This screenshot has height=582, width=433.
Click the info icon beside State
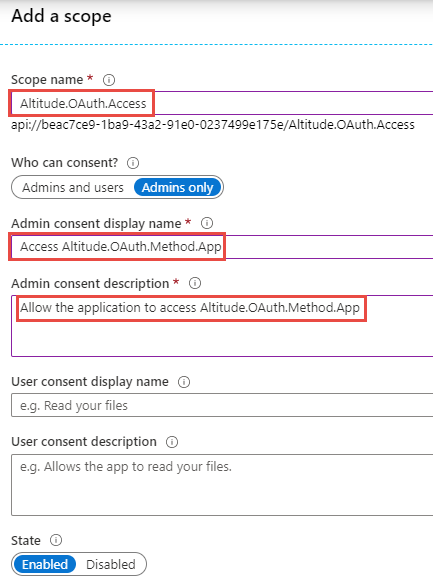tap(56, 540)
